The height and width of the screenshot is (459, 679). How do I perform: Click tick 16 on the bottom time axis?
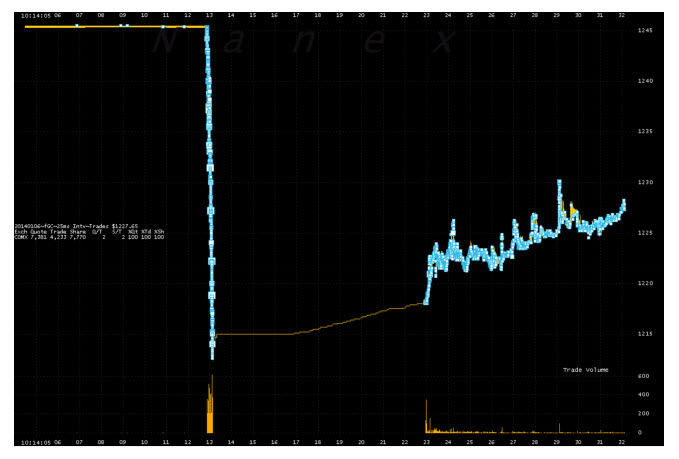[x=275, y=442]
